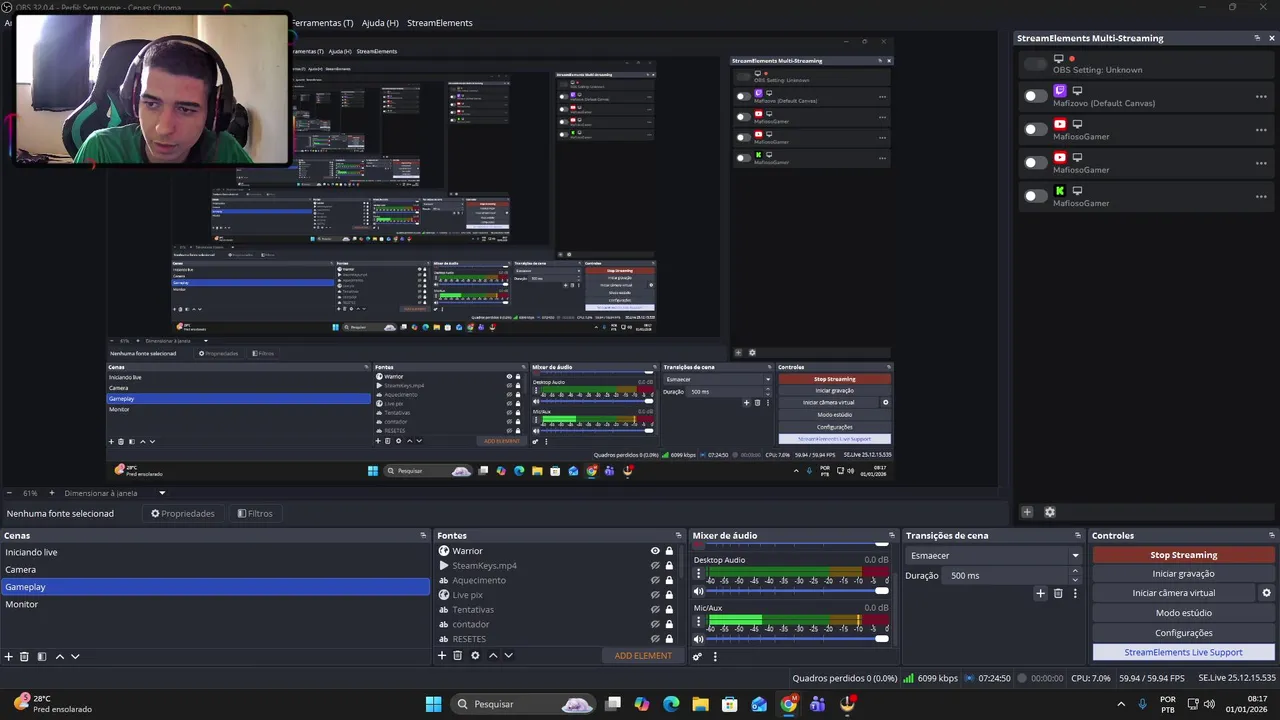Mute Mic/Aux speaker icon
Screen dimensions: 1280x720
click(699, 639)
